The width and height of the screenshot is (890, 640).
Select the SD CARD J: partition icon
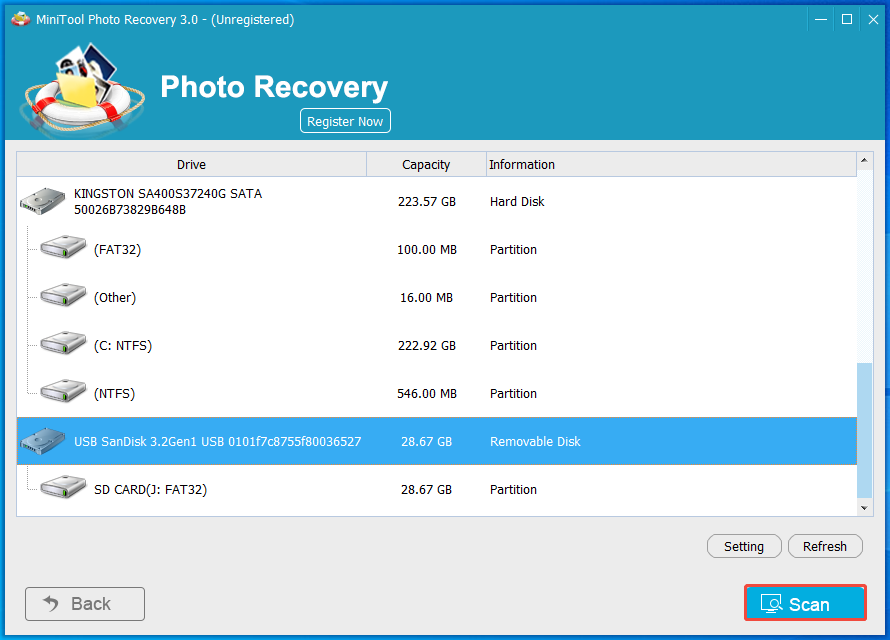[x=63, y=487]
